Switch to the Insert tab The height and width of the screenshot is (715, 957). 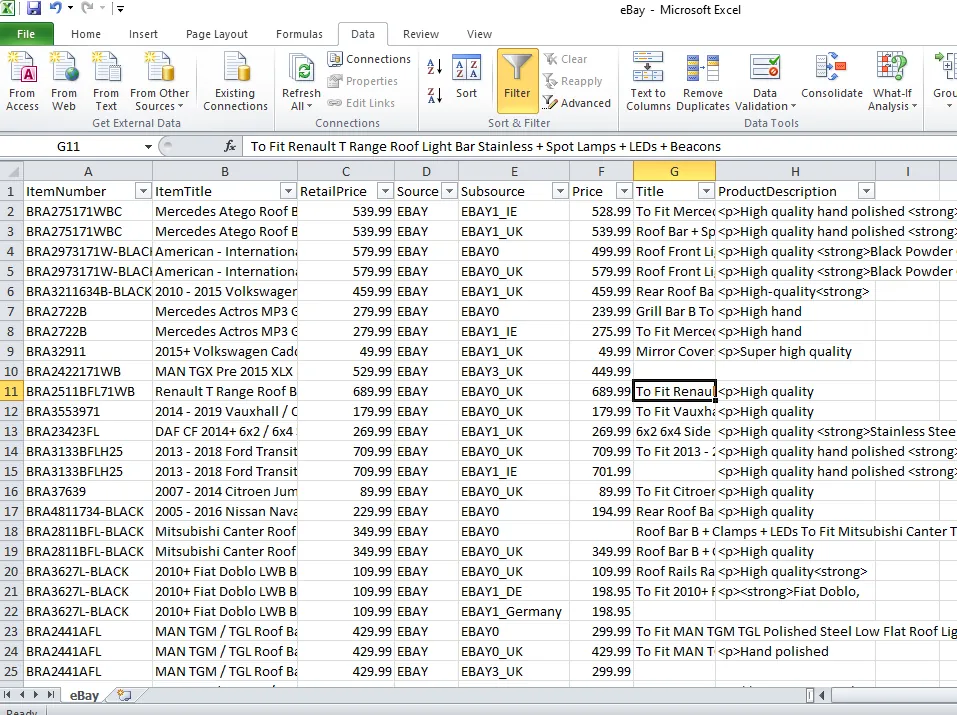point(143,34)
